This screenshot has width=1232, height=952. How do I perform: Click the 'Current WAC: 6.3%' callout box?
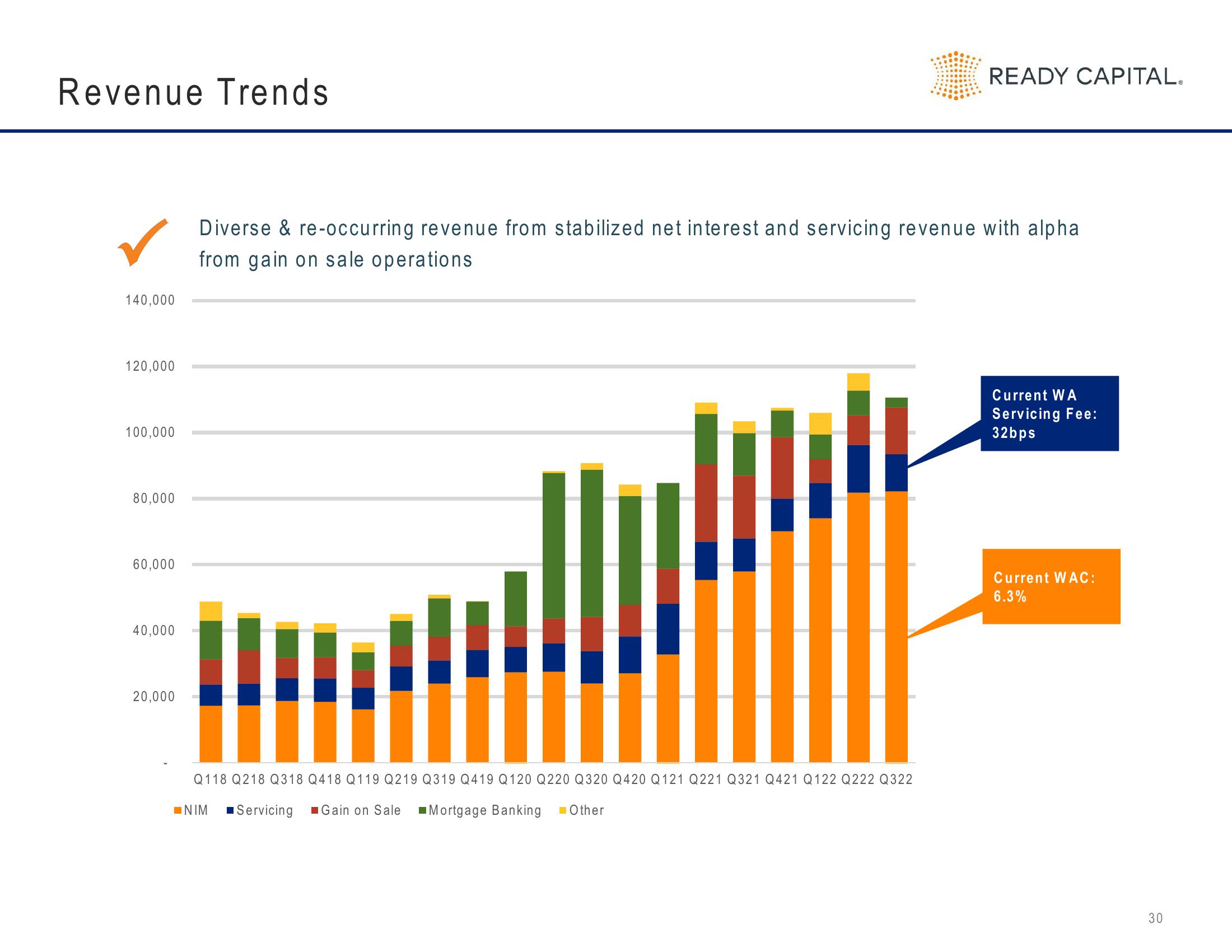[x=1051, y=586]
